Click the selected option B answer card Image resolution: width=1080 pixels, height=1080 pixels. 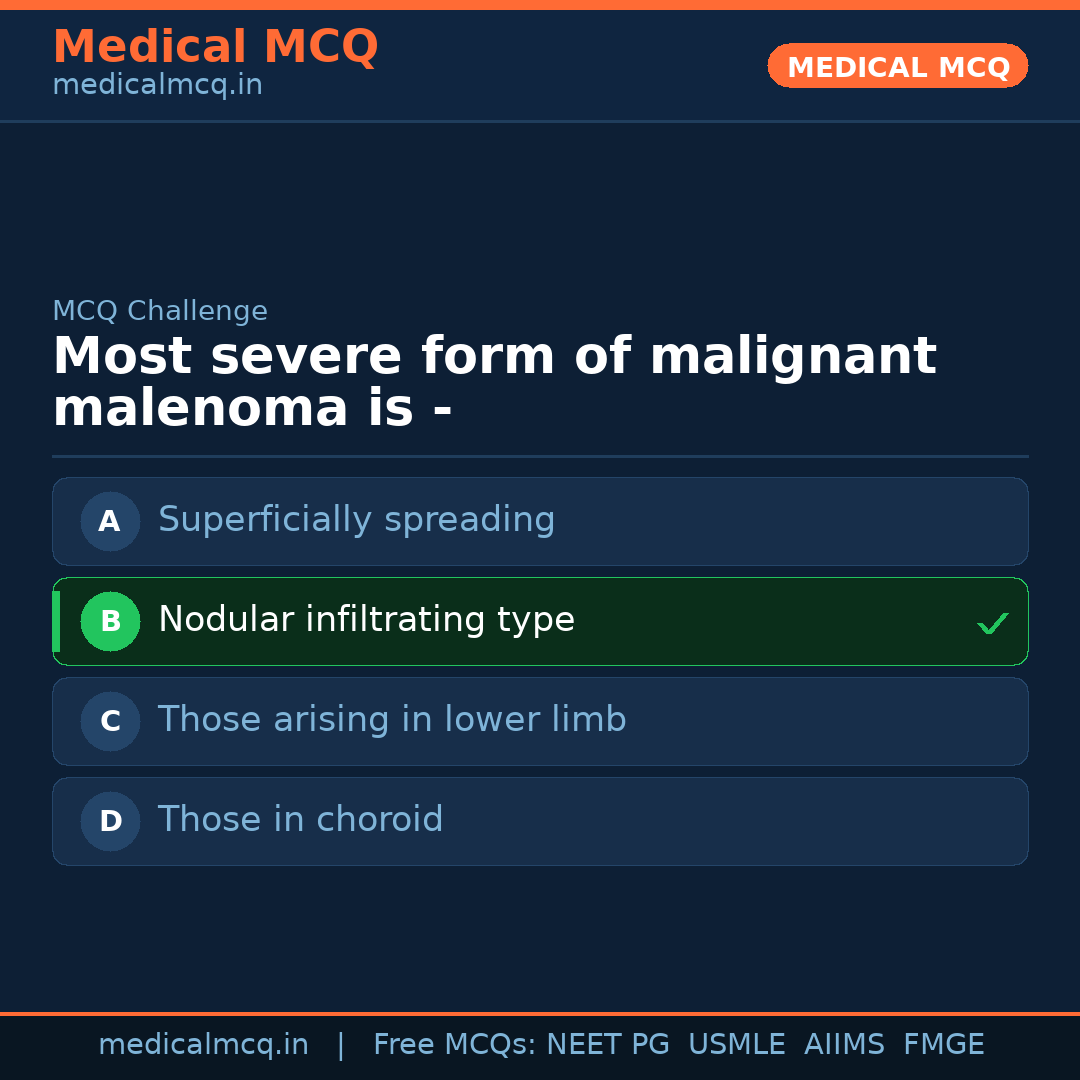540,621
